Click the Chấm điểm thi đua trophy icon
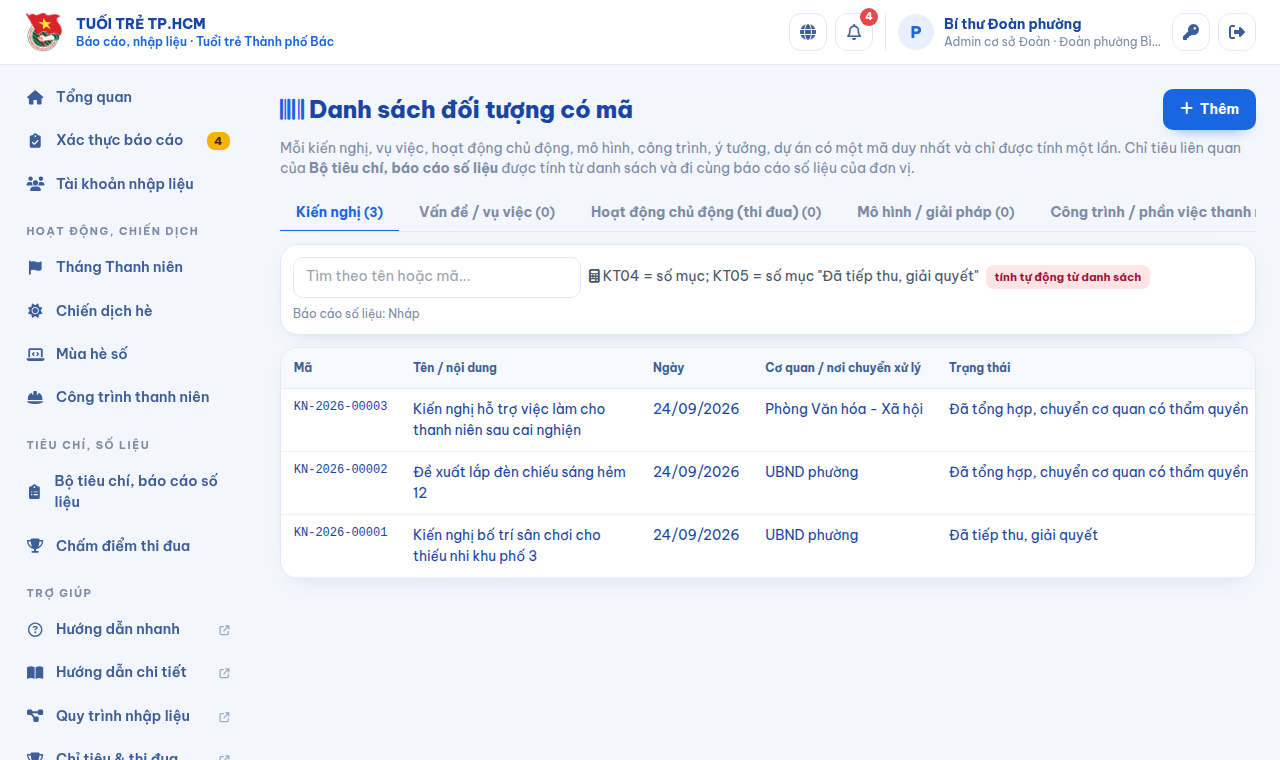Screen dimensions: 1280x760 point(35,546)
